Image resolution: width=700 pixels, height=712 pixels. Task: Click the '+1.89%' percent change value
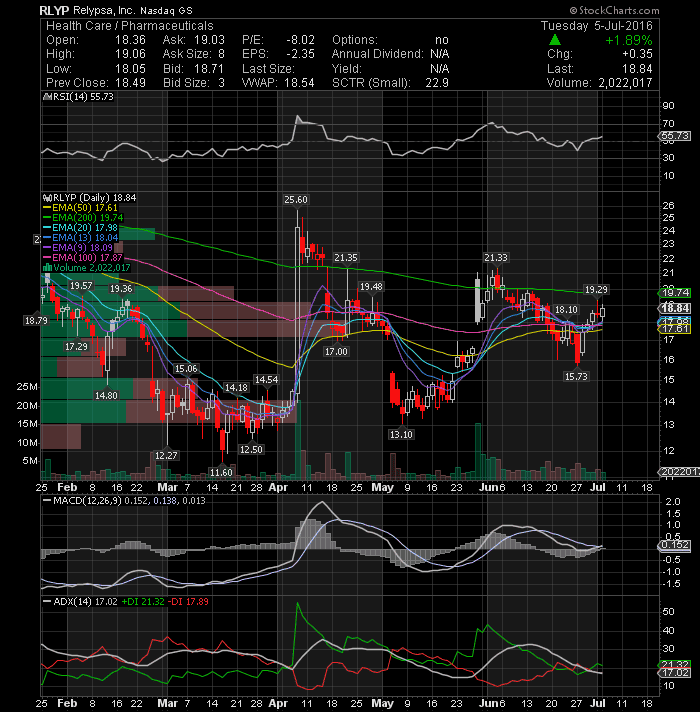point(629,40)
